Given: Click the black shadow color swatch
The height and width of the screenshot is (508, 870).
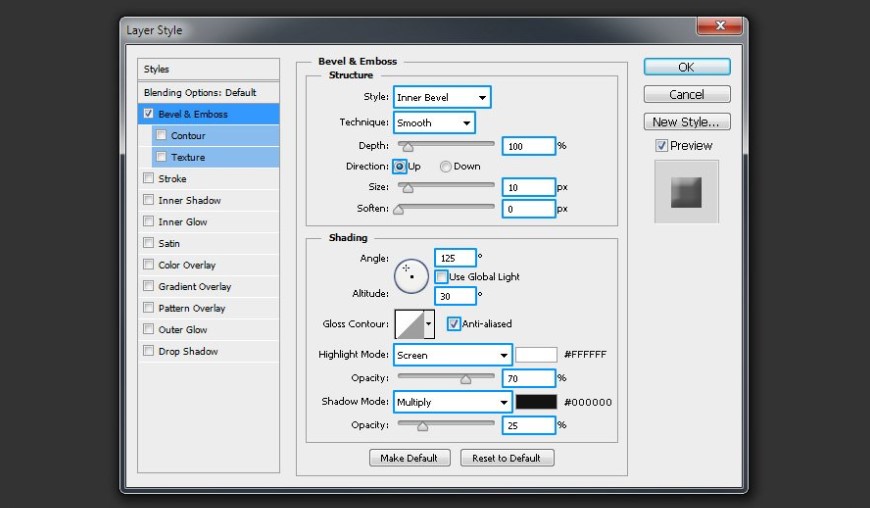Looking at the screenshot, I should click(536, 402).
